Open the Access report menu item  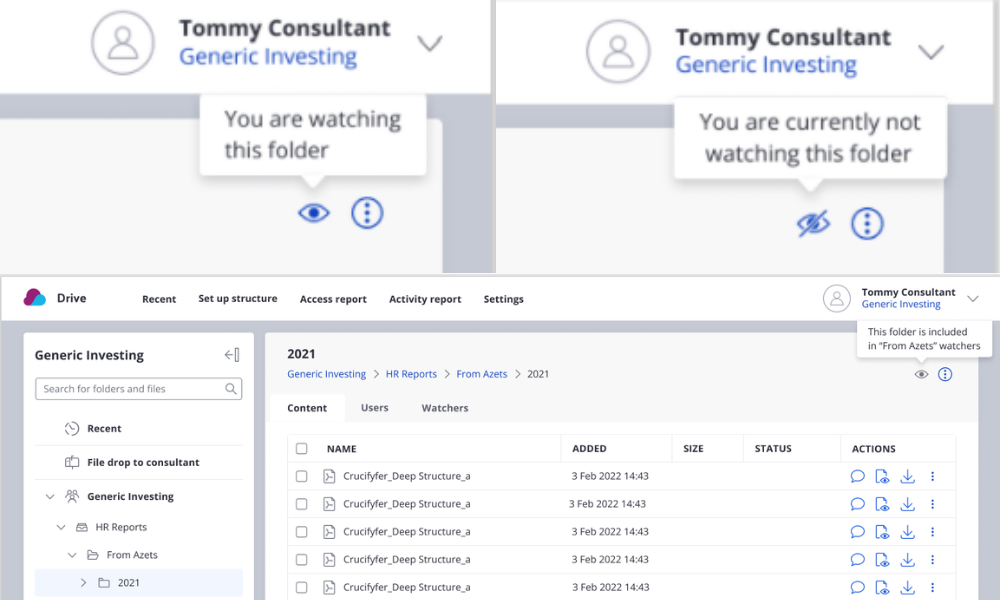tap(333, 299)
